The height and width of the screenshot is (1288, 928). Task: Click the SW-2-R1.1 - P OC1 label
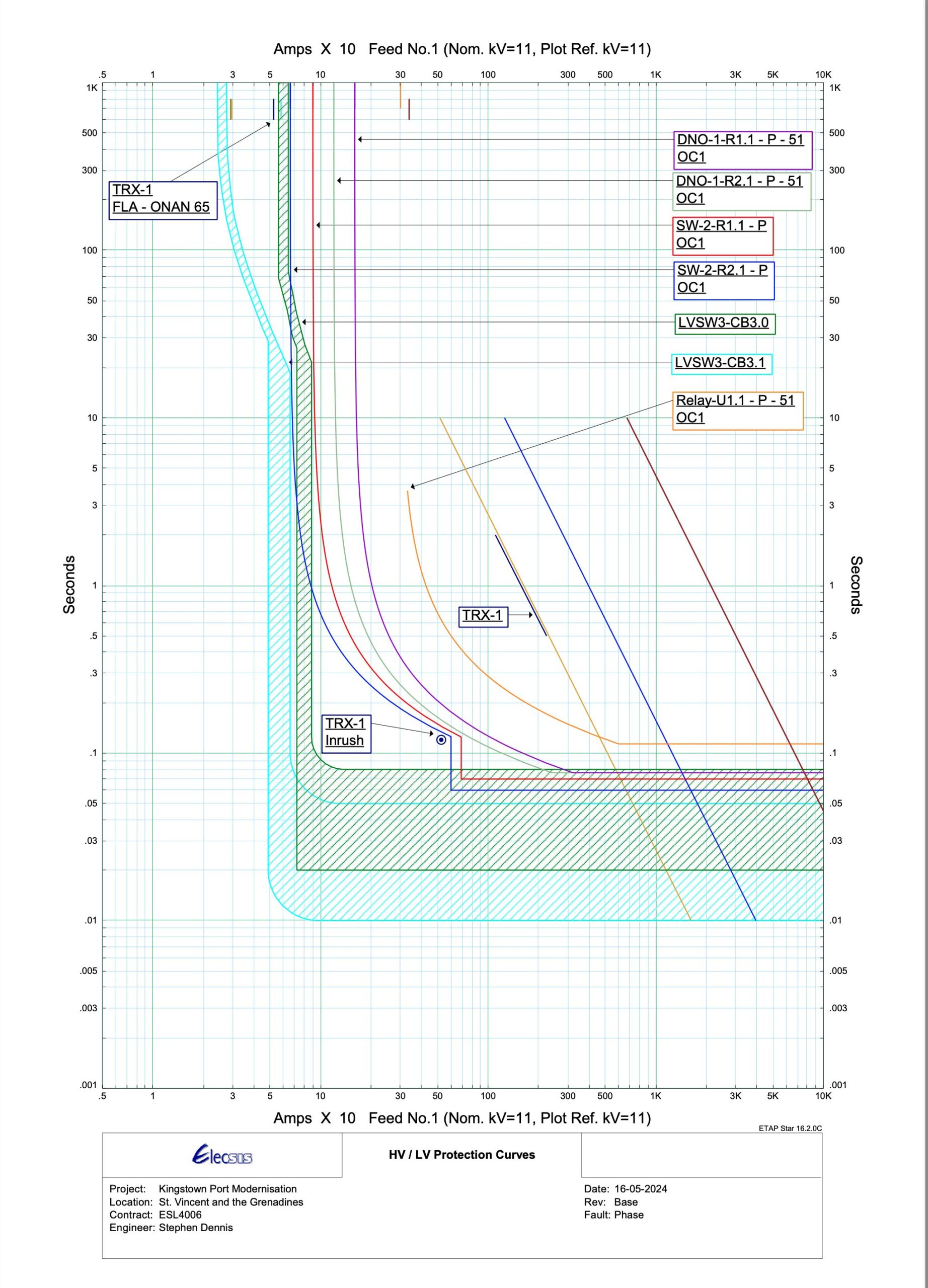(722, 234)
